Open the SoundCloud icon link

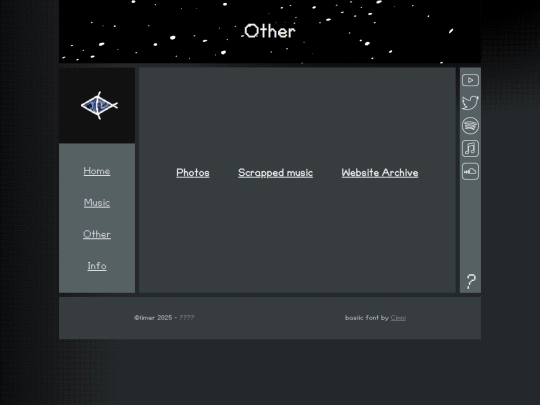click(470, 171)
